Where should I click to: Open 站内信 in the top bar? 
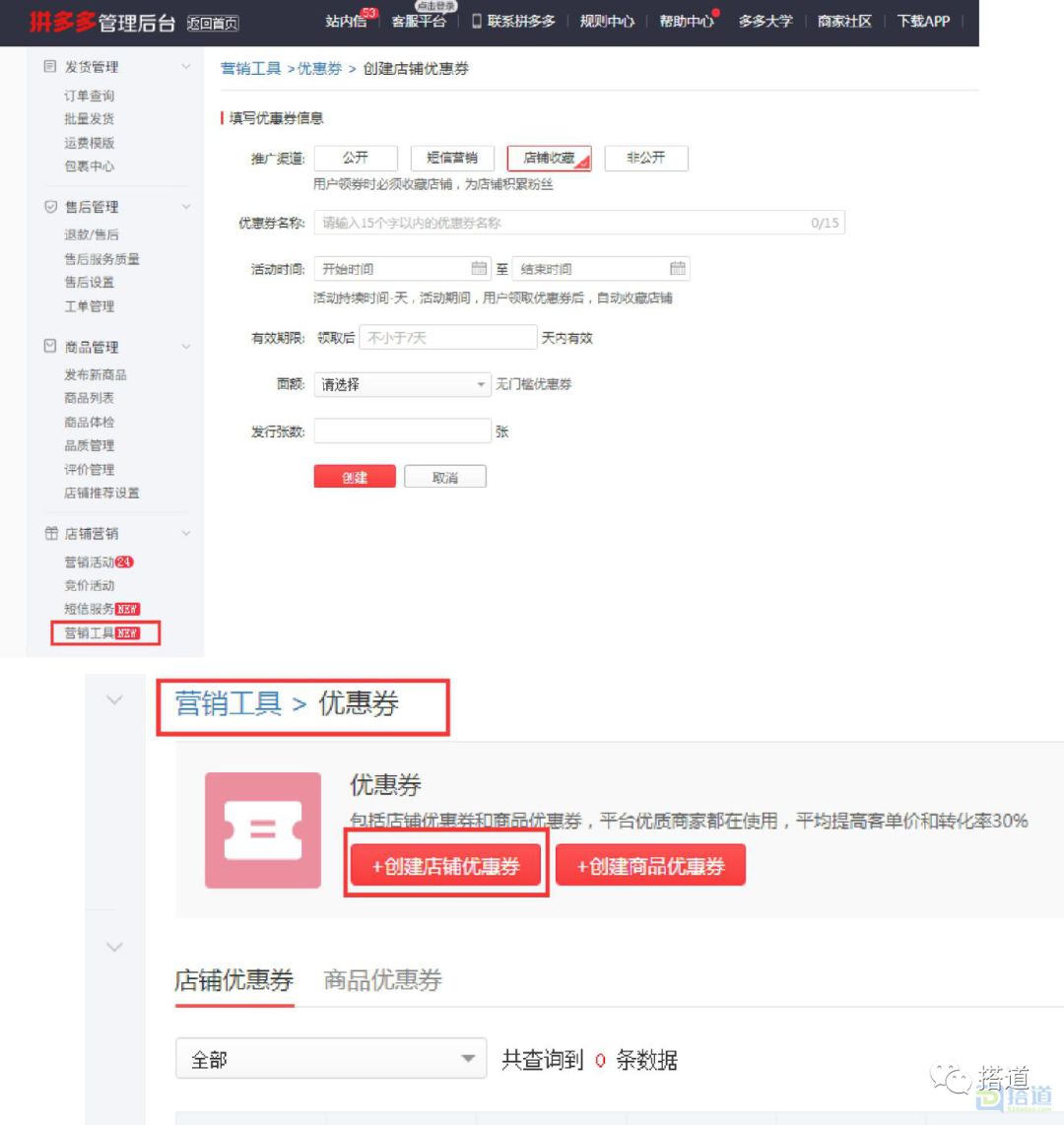coord(345,22)
